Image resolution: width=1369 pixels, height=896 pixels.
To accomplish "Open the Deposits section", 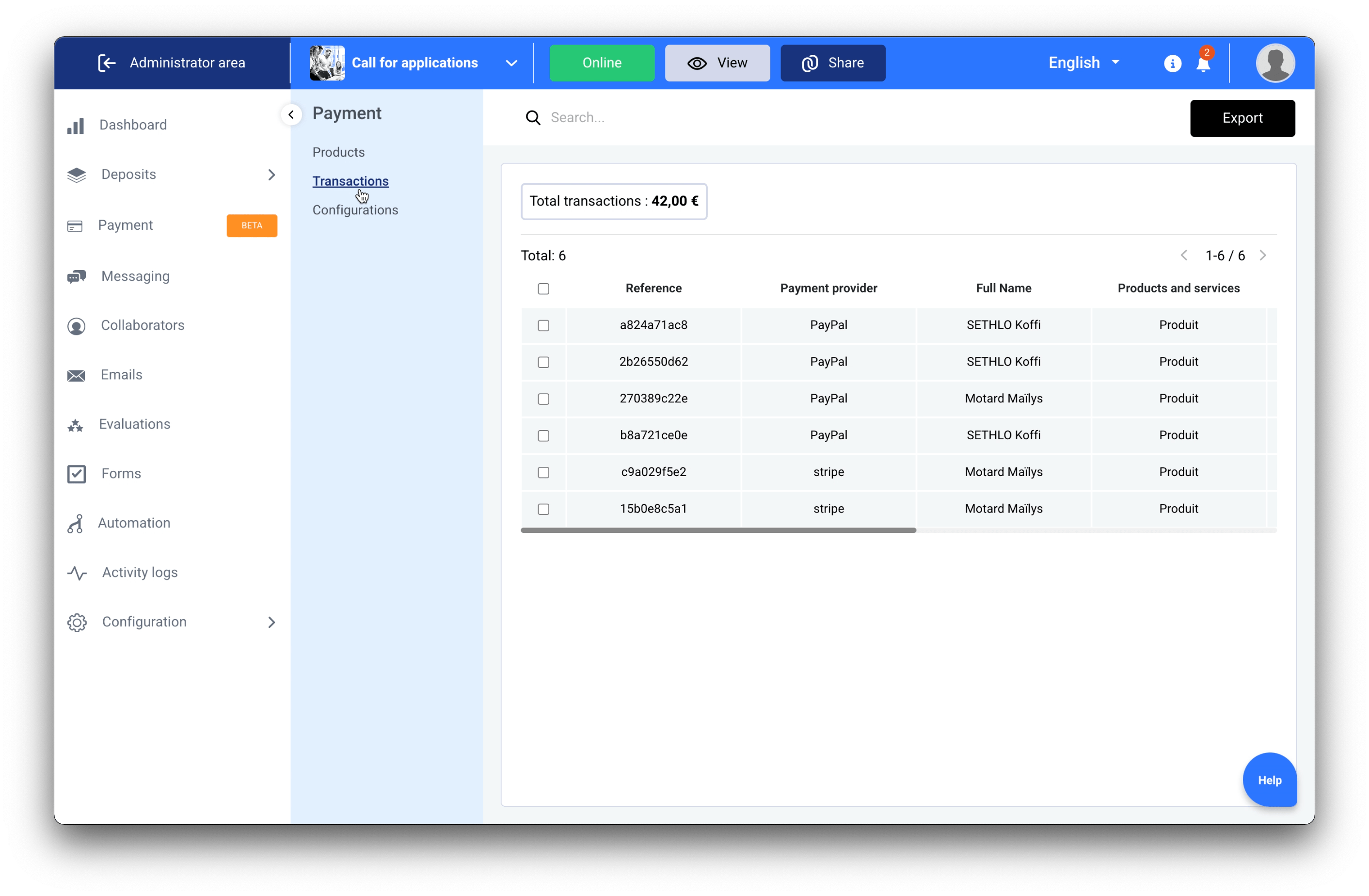I will pos(128,174).
